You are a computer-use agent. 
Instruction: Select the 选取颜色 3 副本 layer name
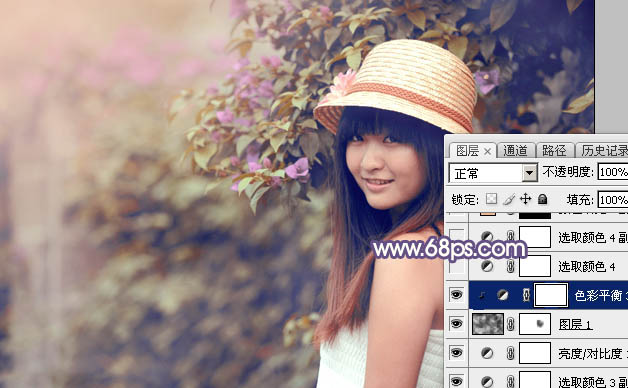pyautogui.click(x=593, y=382)
